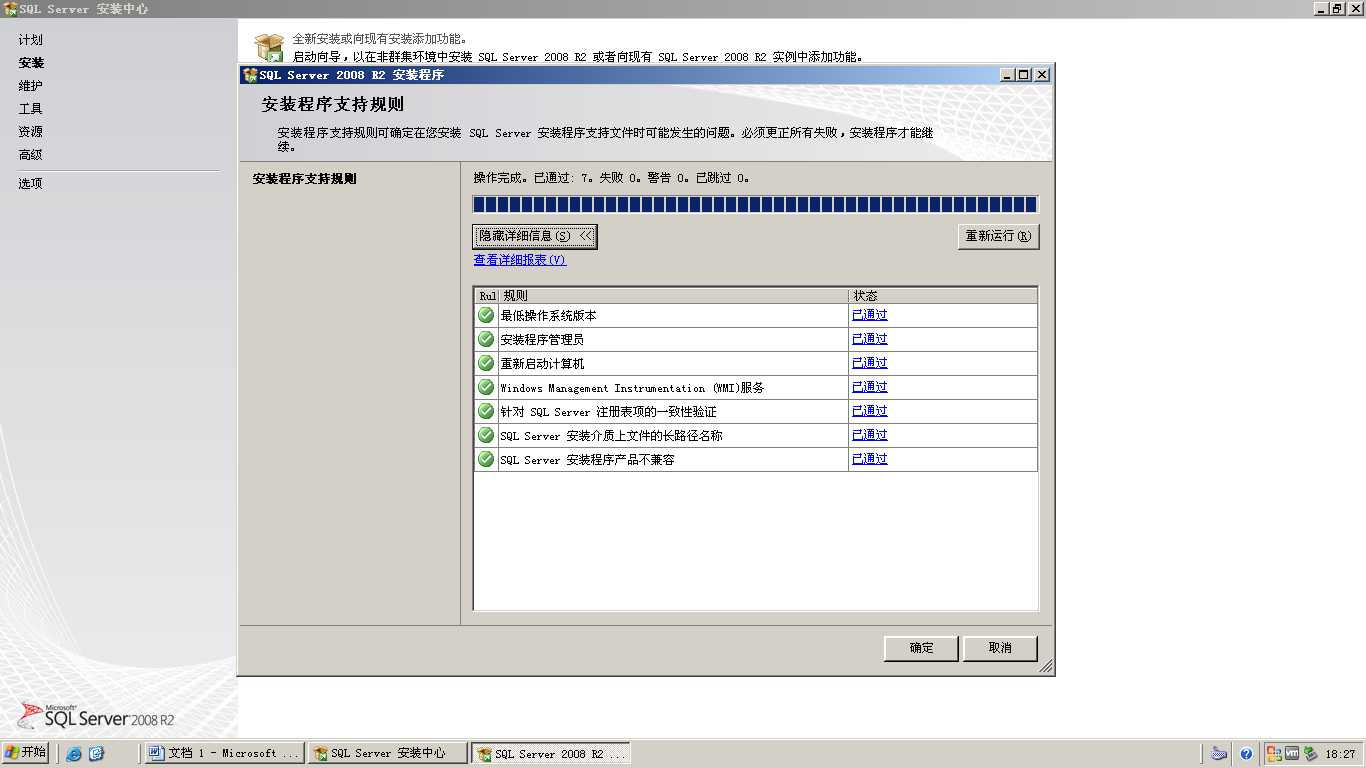Open 已通过 status for 长路径名称 rule
The width and height of the screenshot is (1366, 768).
870,435
